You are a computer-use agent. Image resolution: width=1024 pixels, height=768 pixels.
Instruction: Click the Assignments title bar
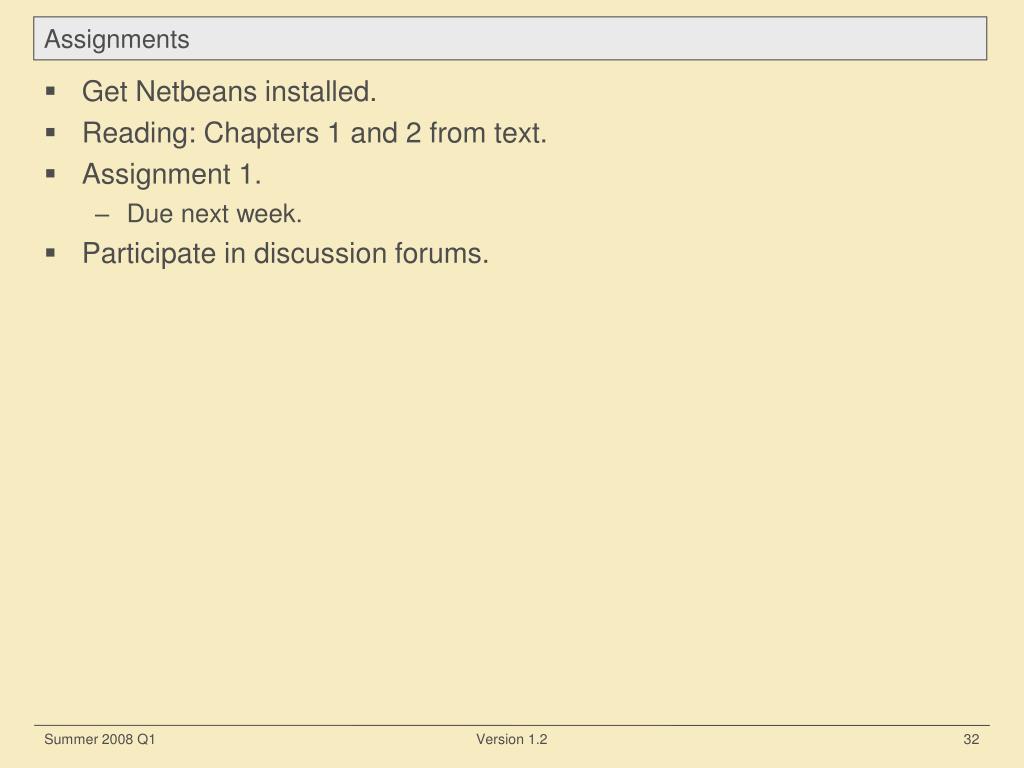510,39
